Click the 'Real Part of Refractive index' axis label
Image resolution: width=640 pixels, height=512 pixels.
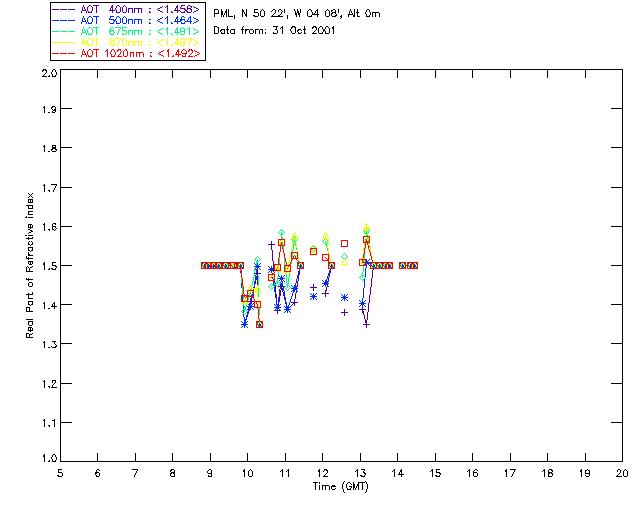29,265
